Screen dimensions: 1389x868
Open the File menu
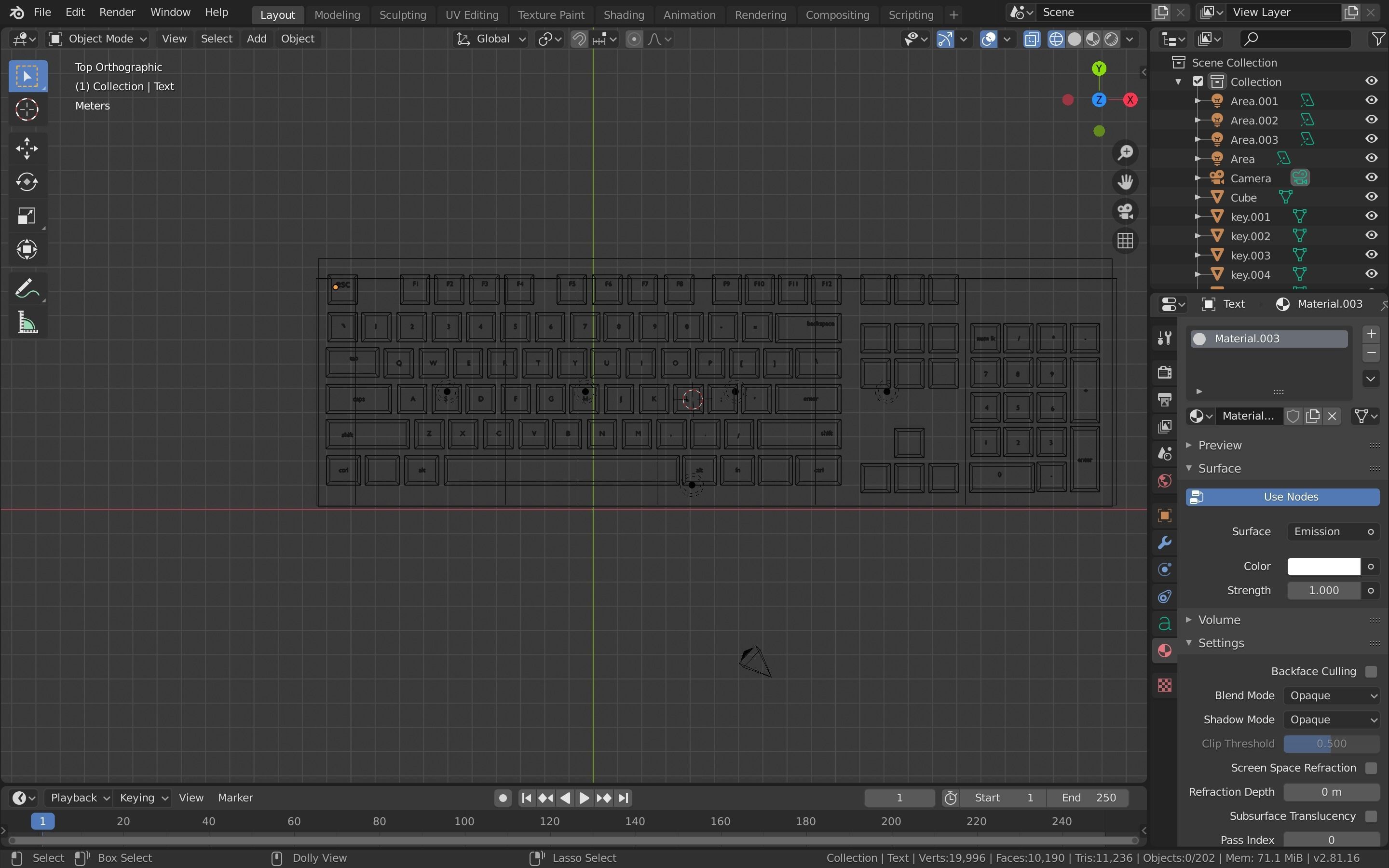pyautogui.click(x=42, y=12)
